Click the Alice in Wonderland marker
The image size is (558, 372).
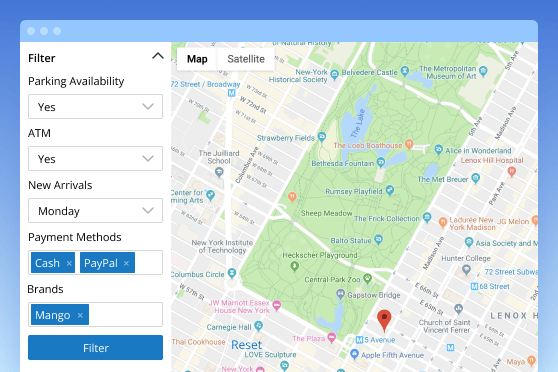tap(438, 150)
